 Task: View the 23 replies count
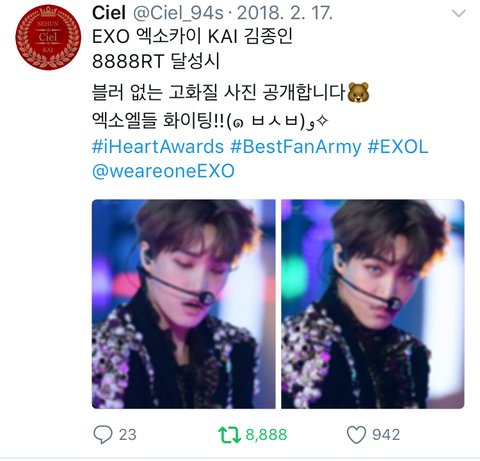(128, 435)
